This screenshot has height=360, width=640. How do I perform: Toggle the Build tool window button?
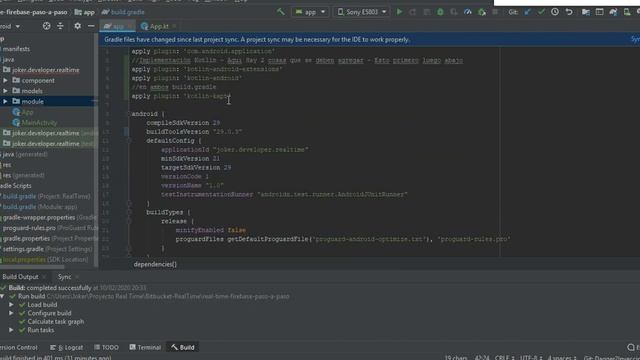coord(183,347)
